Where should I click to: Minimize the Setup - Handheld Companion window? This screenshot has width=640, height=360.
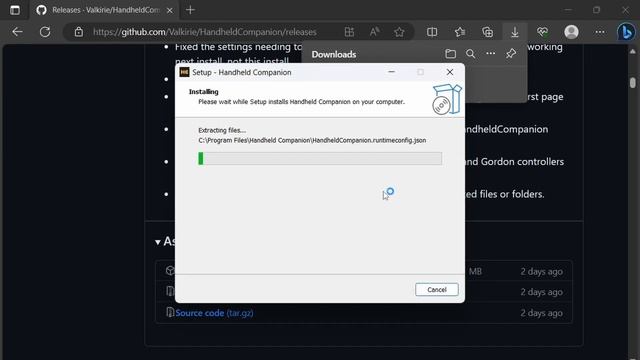click(x=391, y=72)
